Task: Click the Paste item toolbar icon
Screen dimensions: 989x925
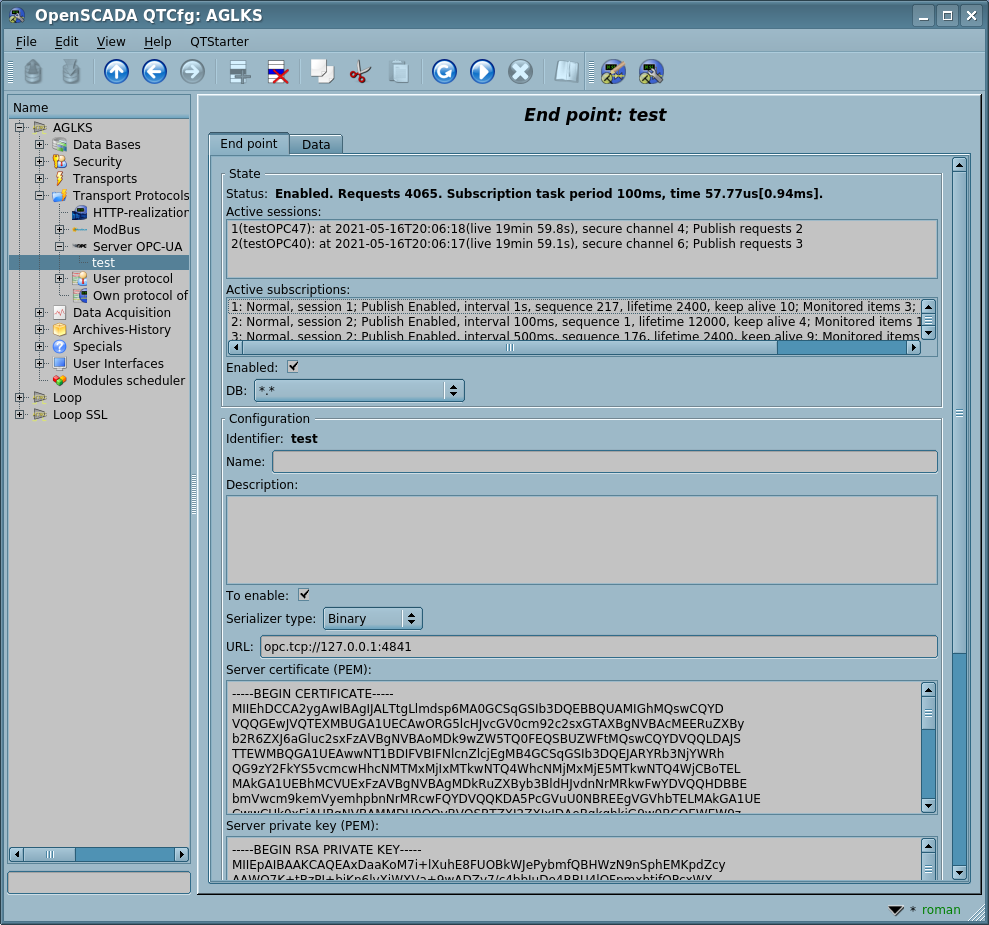Action: tap(399, 71)
